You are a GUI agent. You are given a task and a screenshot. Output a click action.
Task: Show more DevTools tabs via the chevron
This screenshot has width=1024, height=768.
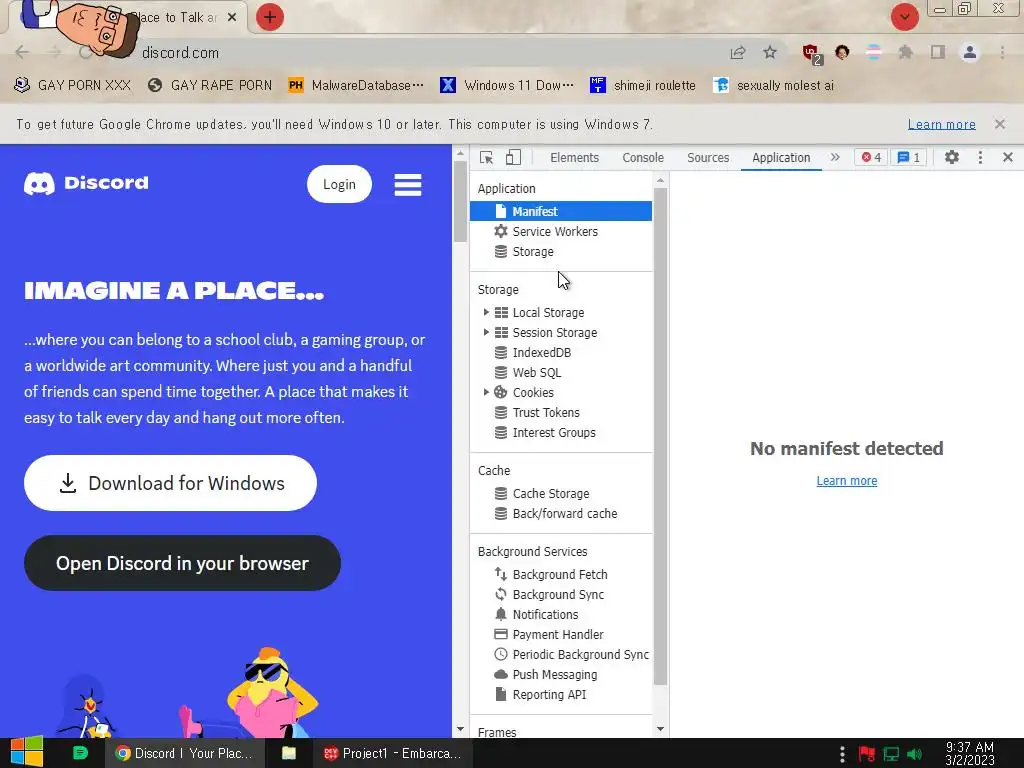click(x=835, y=157)
